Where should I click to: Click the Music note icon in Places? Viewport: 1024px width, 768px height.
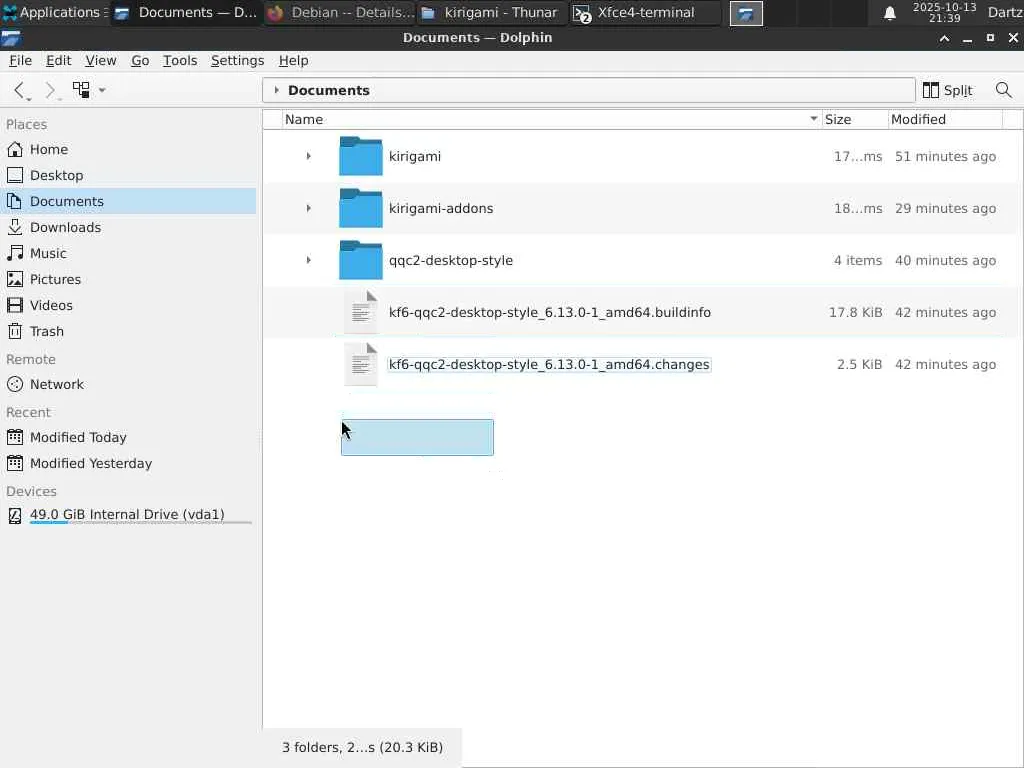[15, 253]
